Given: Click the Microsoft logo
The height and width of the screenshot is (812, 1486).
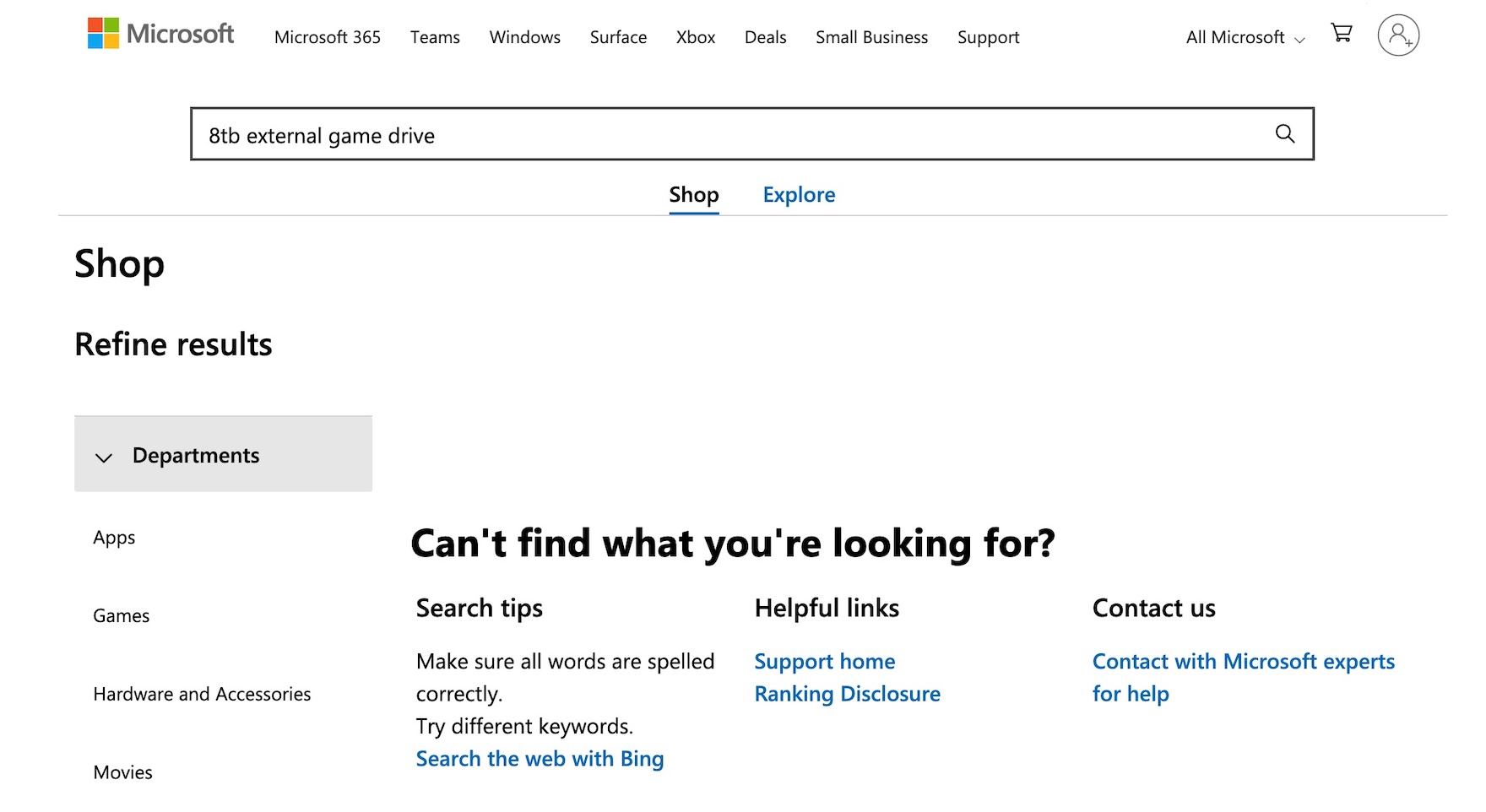Looking at the screenshot, I should click(x=160, y=34).
